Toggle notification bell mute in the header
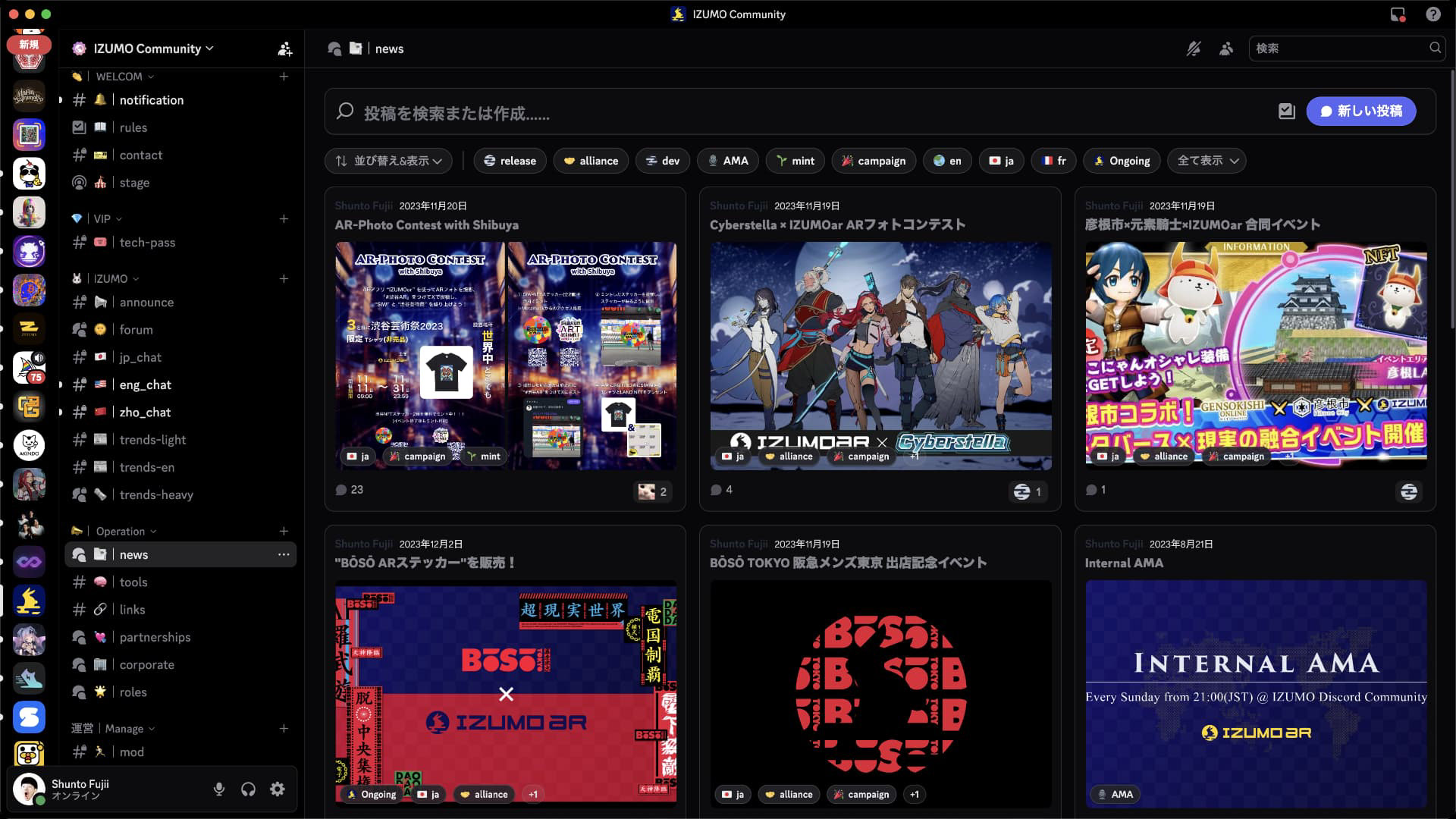The image size is (1456, 819). 1194,49
